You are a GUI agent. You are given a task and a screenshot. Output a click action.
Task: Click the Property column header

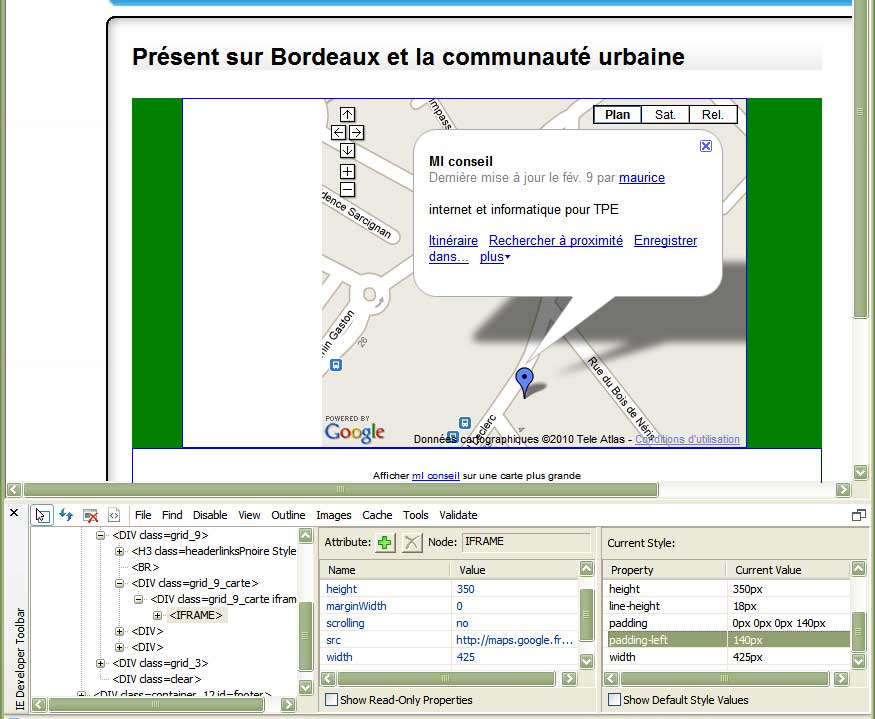click(665, 570)
